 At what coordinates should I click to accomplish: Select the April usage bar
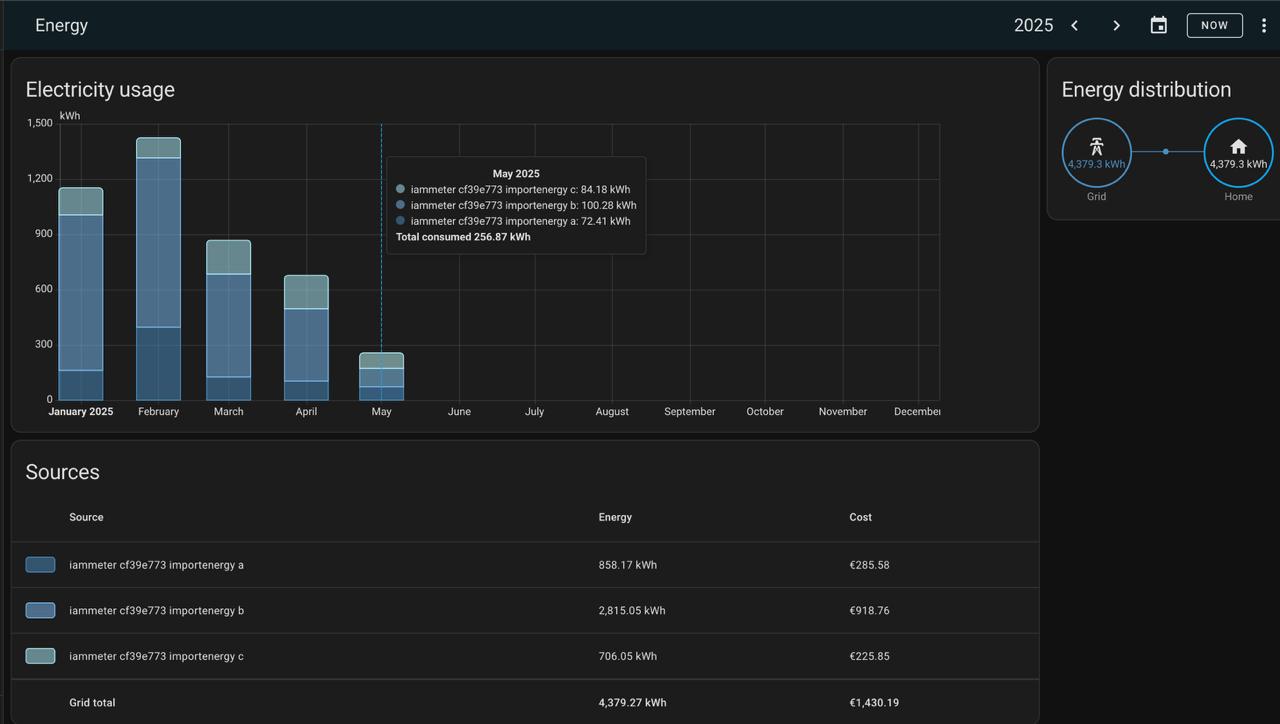click(x=306, y=338)
